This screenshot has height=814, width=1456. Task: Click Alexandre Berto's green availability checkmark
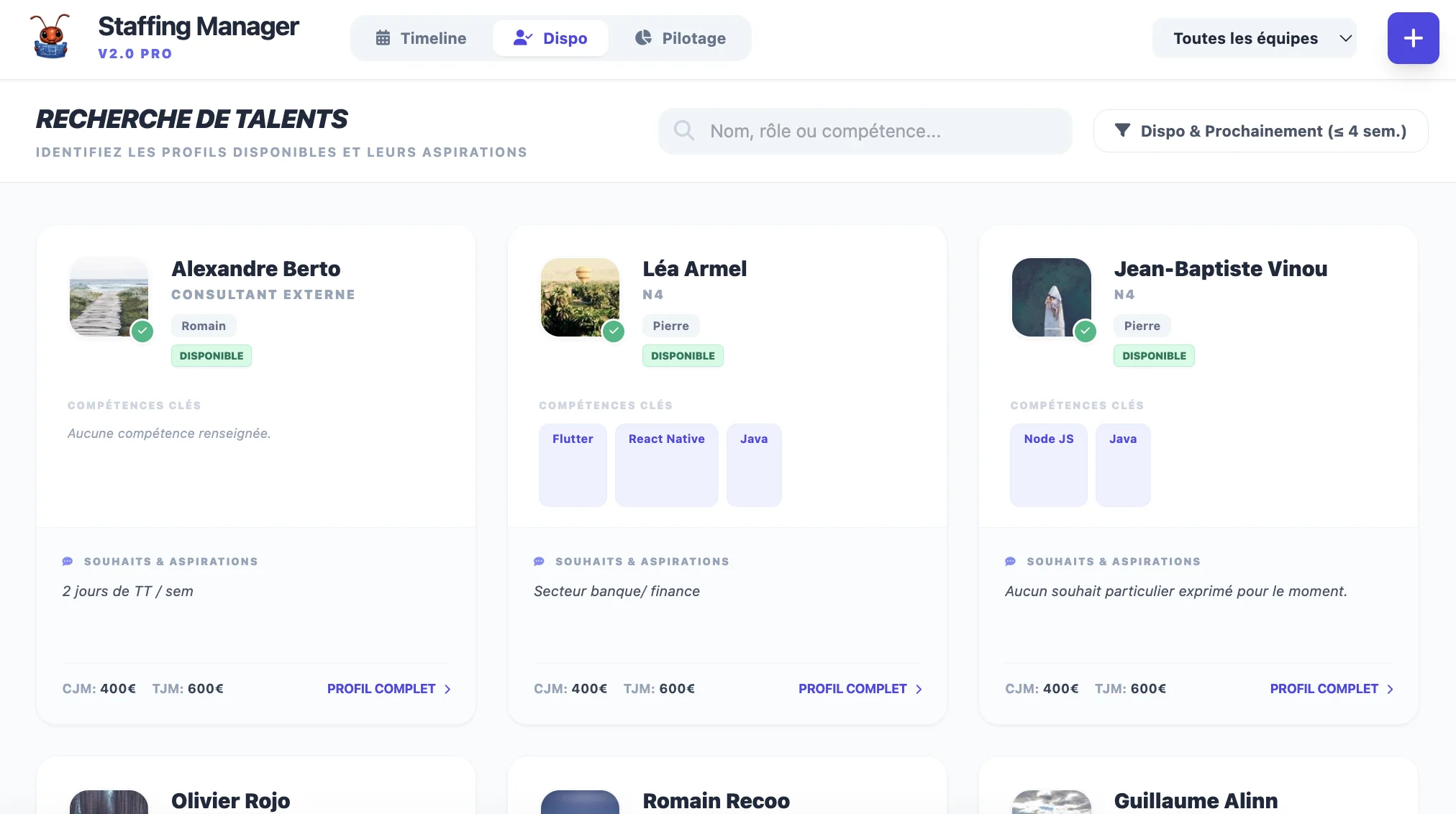coord(142,331)
